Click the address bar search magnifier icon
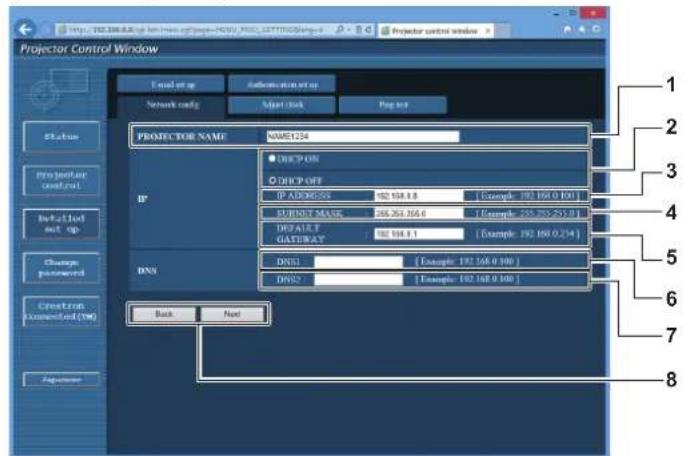Viewport: 684px width, 456px height. 339,30
